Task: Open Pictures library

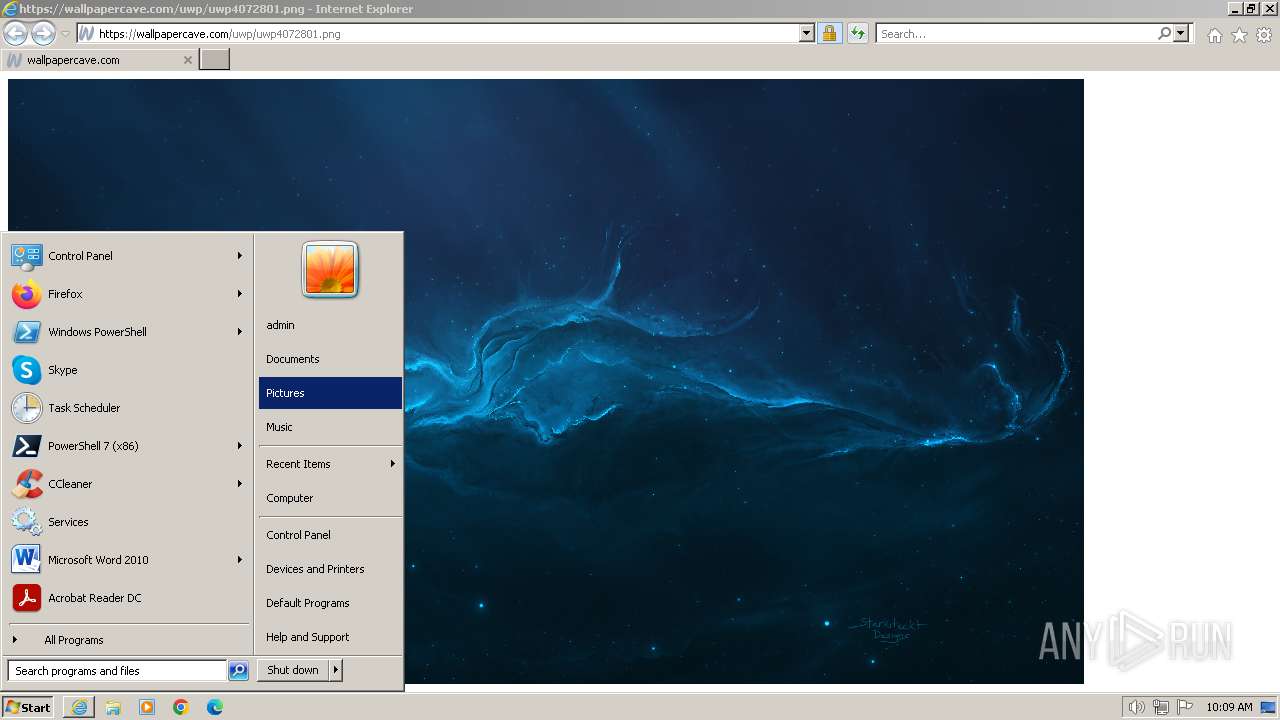Action: point(330,393)
